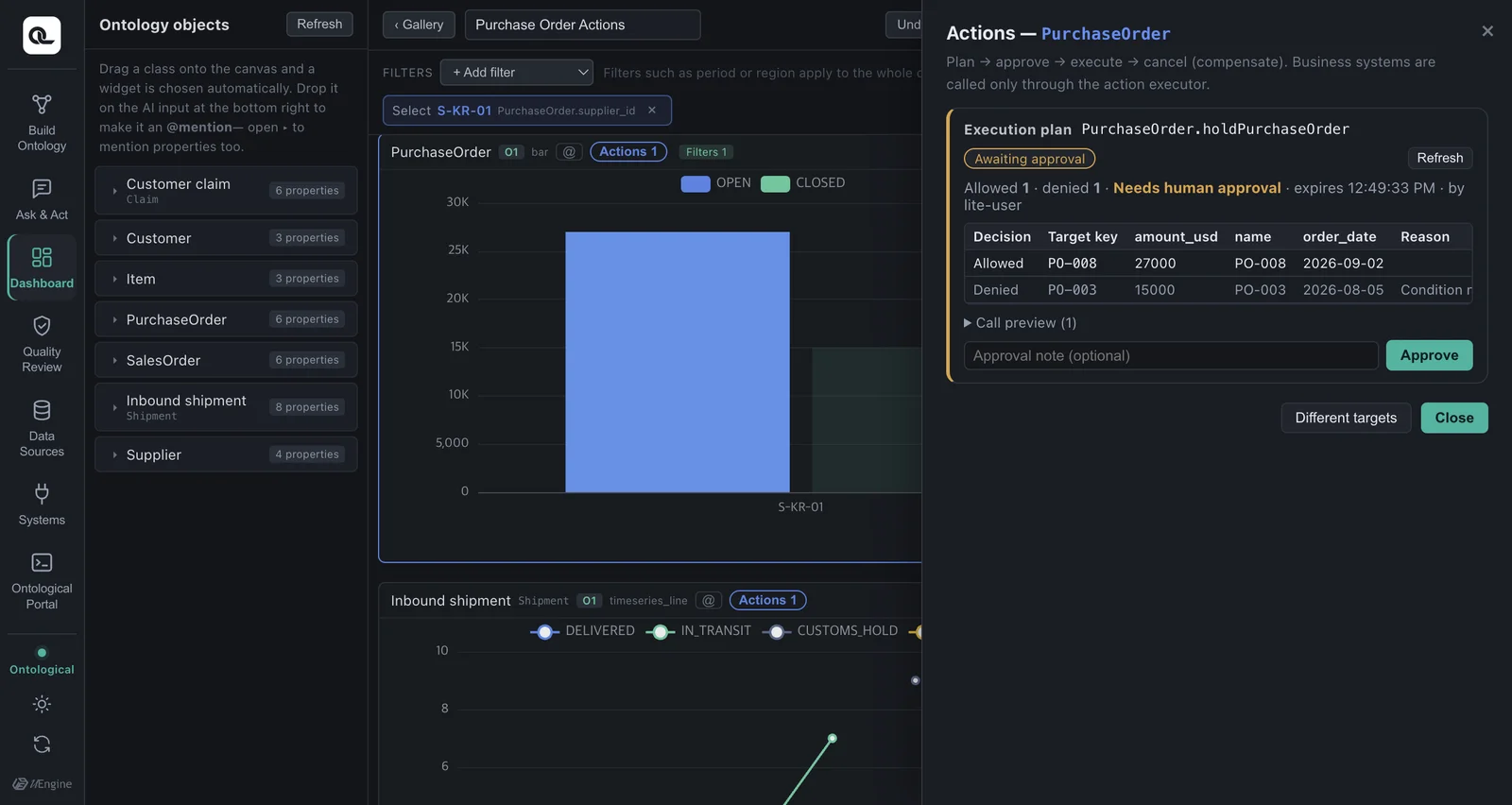This screenshot has height=805, width=1512.
Task: Open the Build Ontology section
Action: (42, 123)
